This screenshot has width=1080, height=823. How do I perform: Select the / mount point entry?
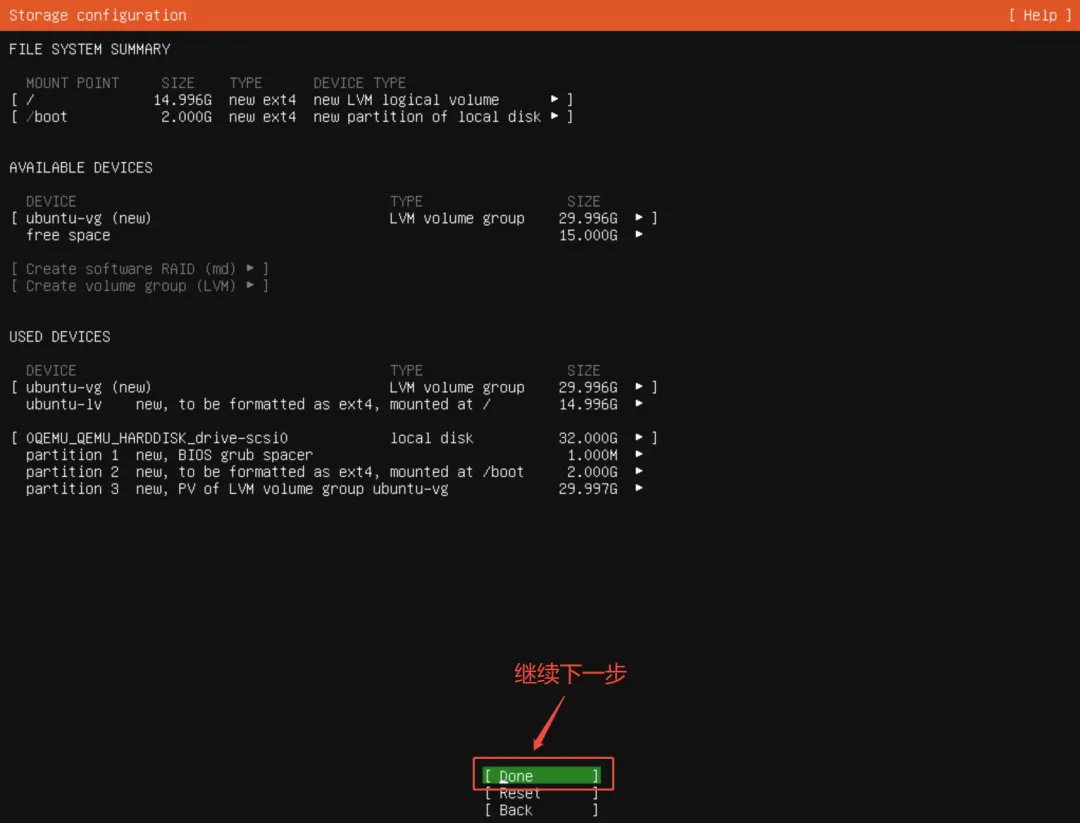(x=292, y=99)
